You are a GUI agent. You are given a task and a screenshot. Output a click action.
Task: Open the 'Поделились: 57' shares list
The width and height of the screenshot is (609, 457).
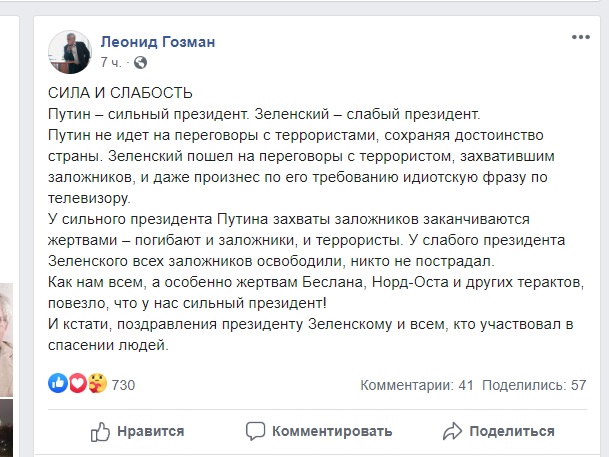click(x=533, y=385)
